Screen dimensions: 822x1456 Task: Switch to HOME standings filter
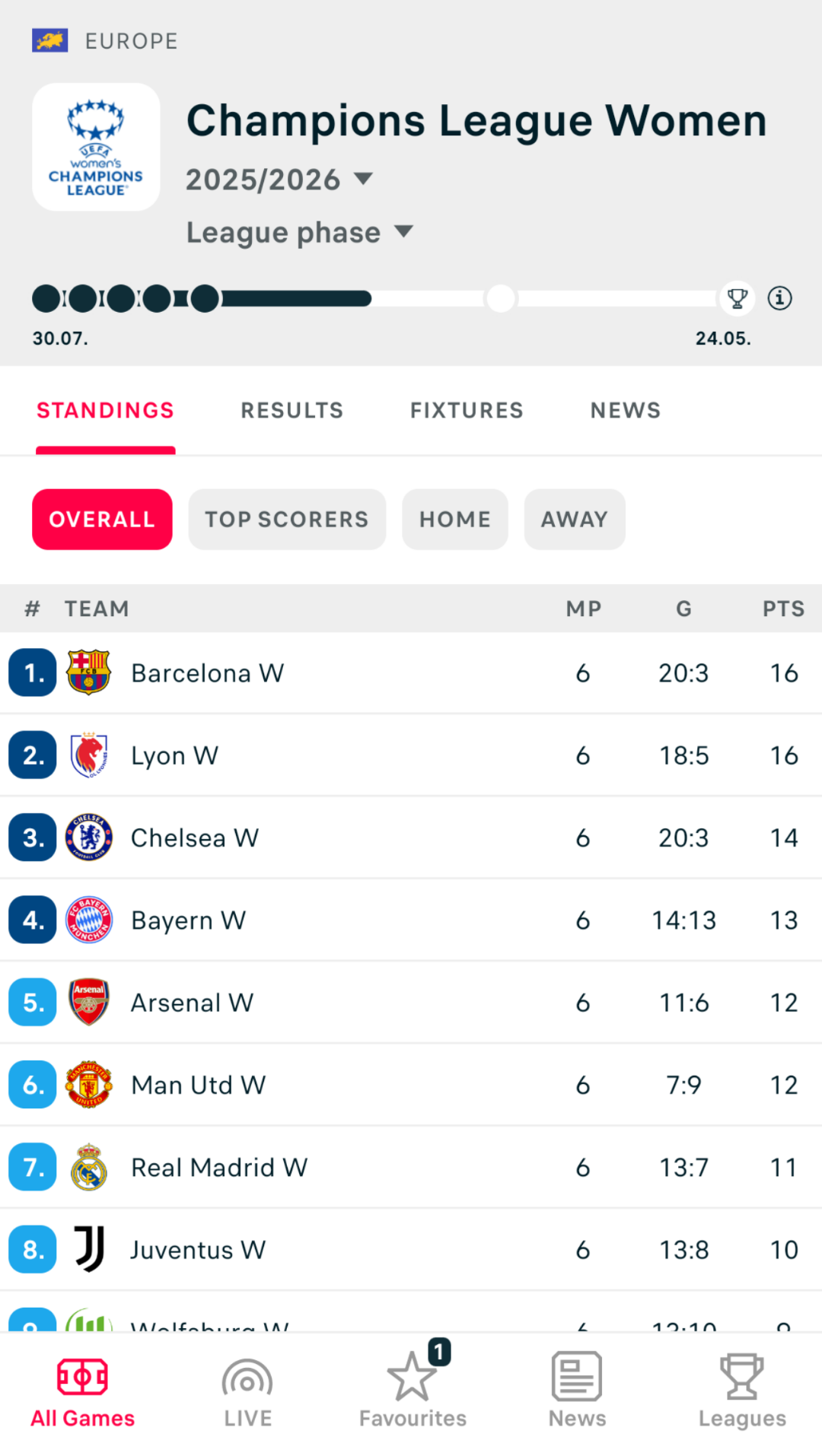click(454, 520)
